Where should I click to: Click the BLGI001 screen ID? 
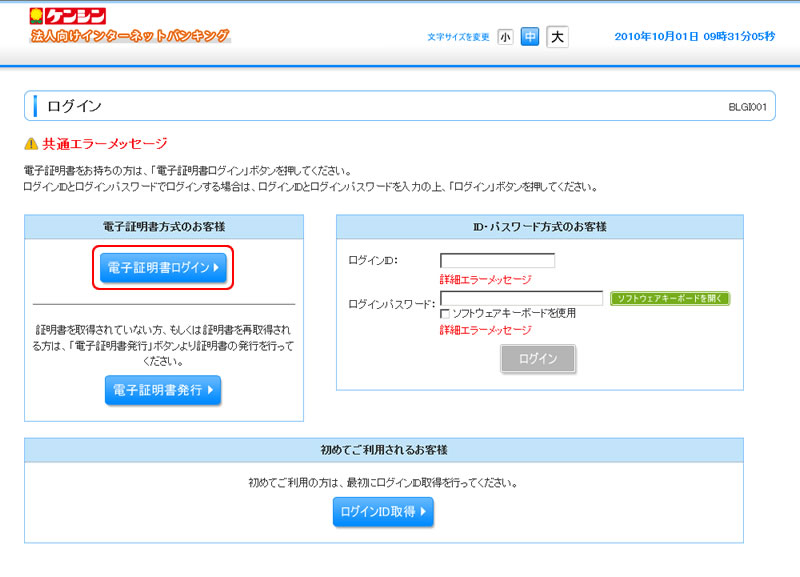[x=747, y=107]
